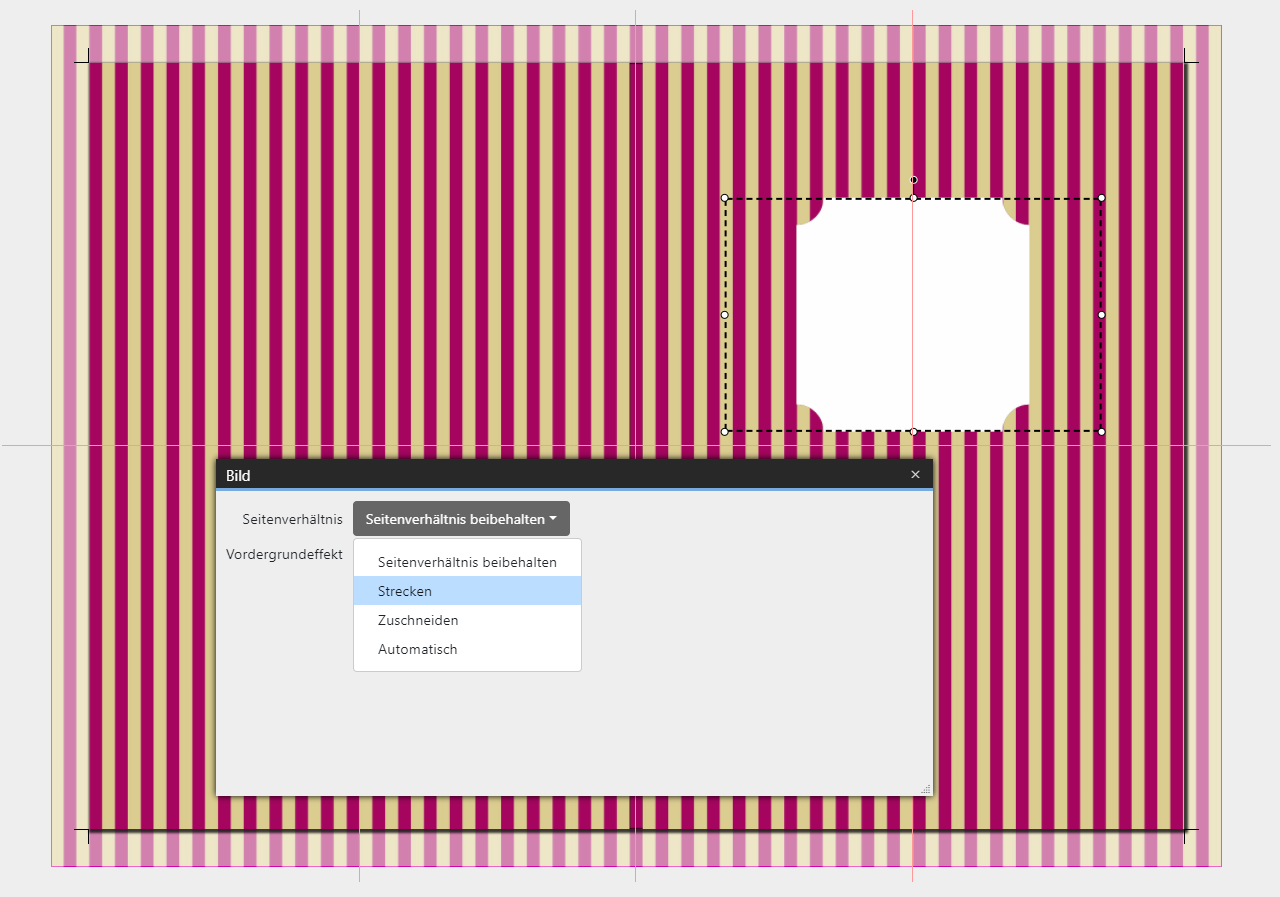
Task: Click the right-middle resize handle of the image frame
Action: click(1101, 315)
